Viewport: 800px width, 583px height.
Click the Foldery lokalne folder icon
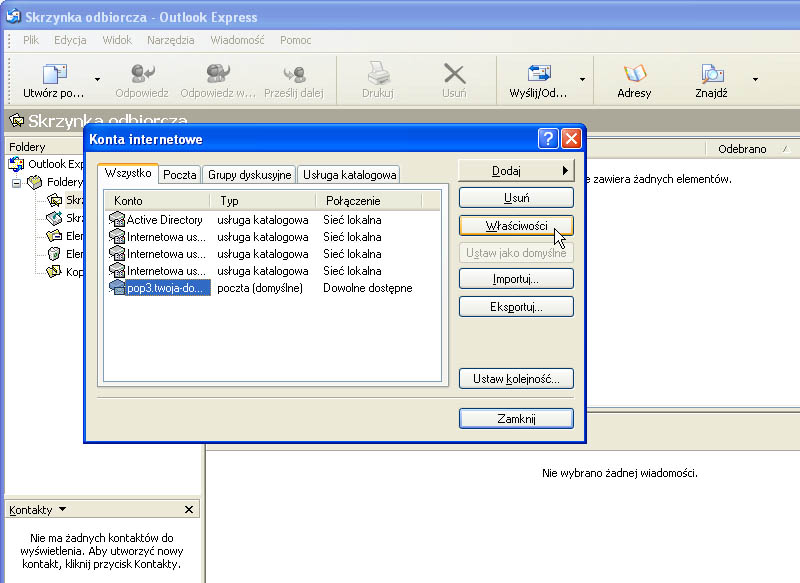[x=35, y=182]
